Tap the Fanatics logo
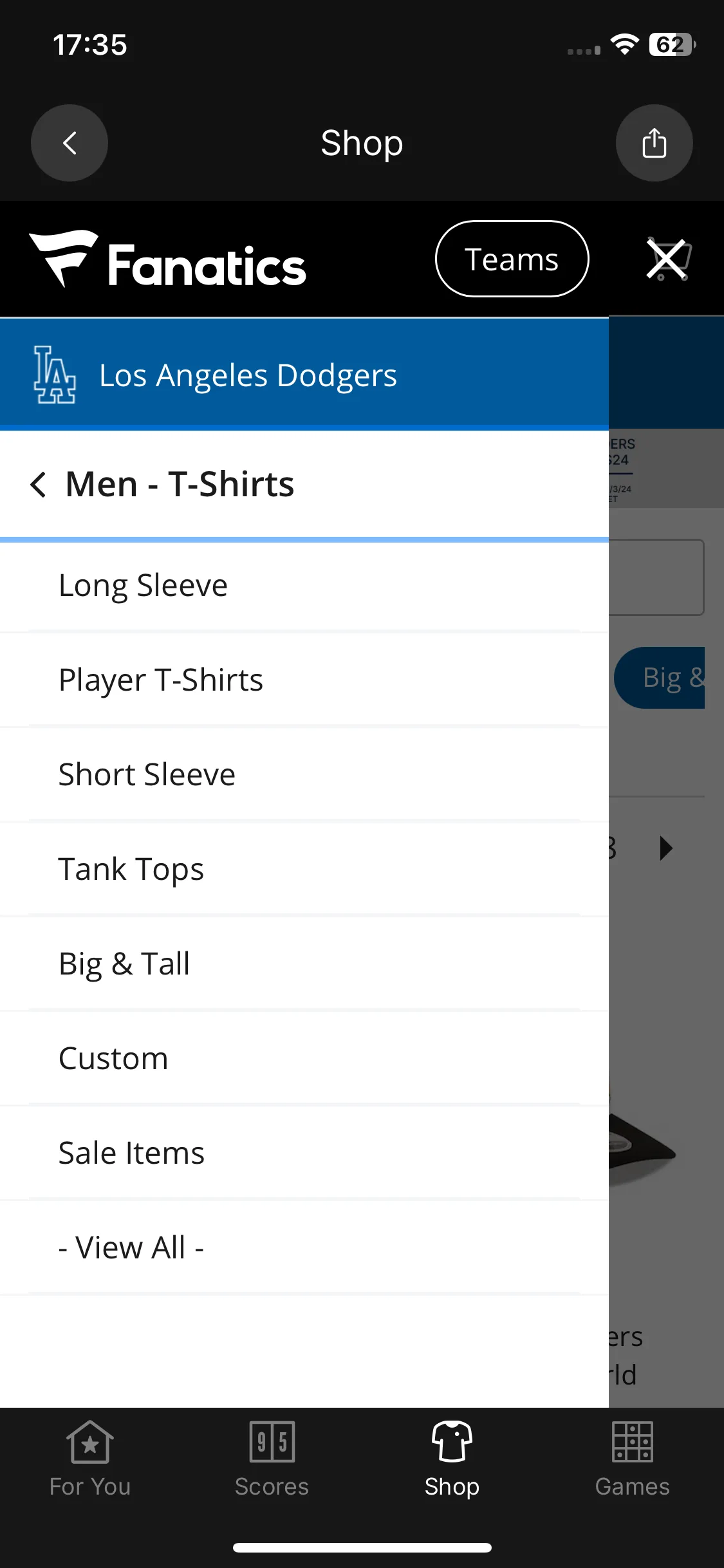This screenshot has height=1568, width=724. (x=167, y=259)
